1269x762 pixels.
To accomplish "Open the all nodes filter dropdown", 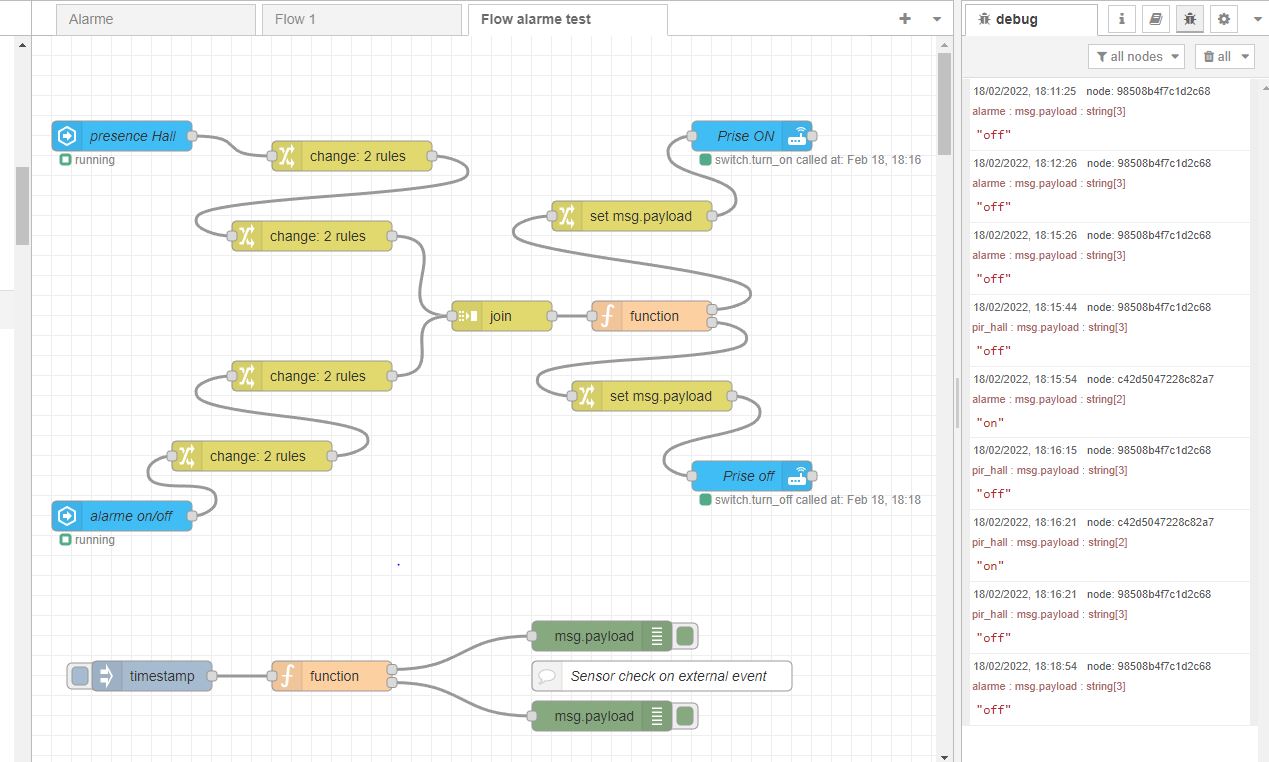I will click(1136, 57).
